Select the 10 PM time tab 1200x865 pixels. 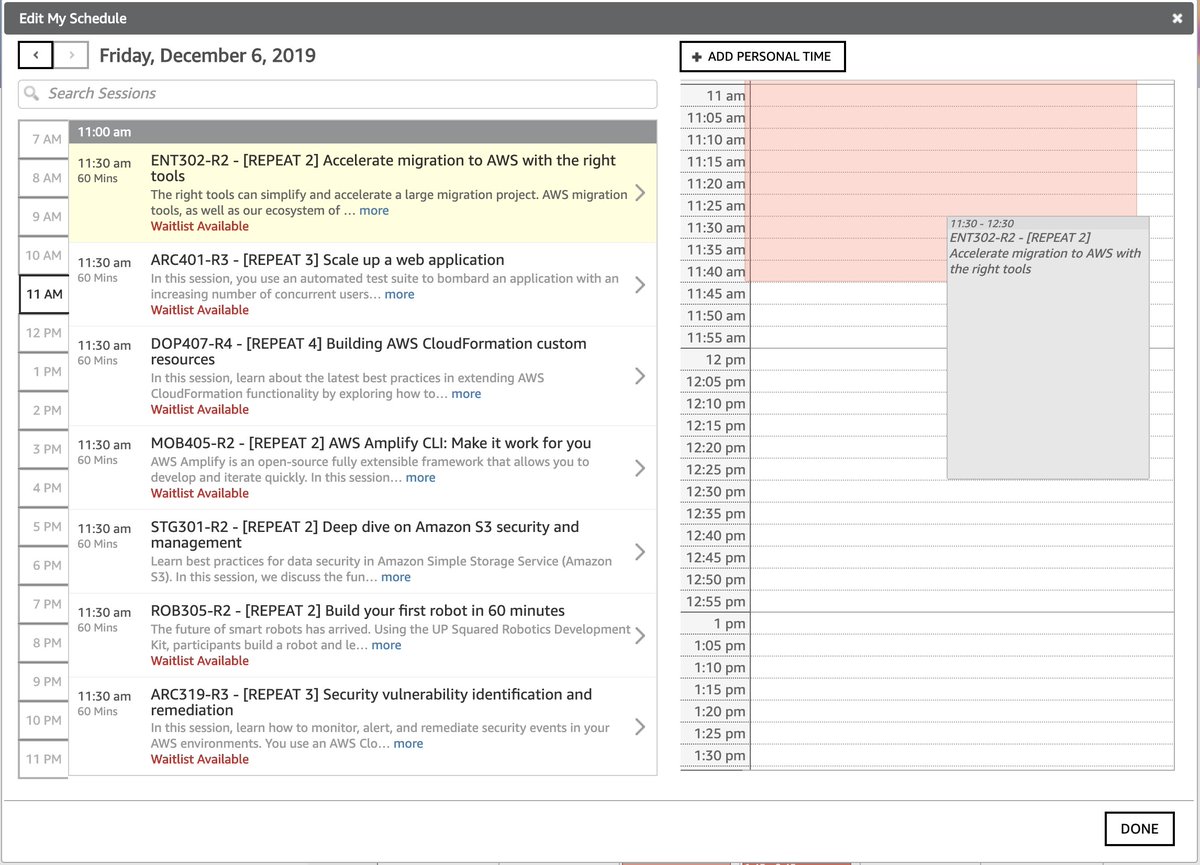pos(44,720)
